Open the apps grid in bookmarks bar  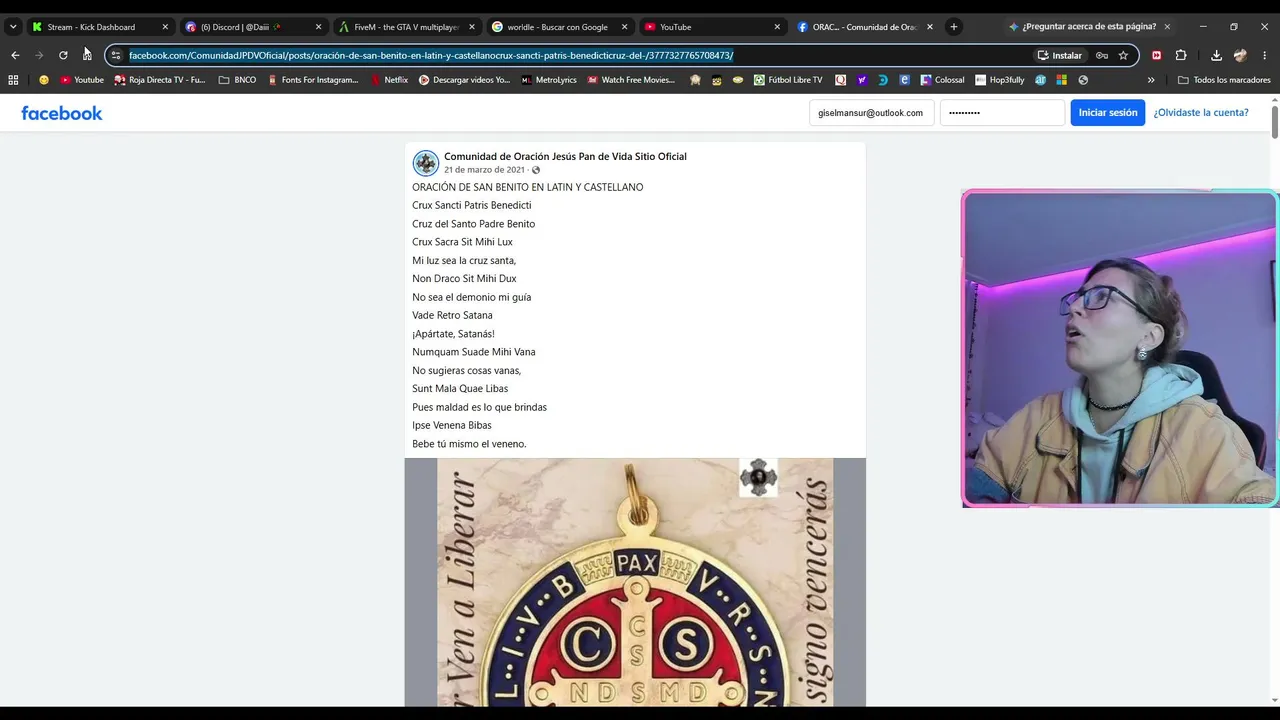pos(13,80)
